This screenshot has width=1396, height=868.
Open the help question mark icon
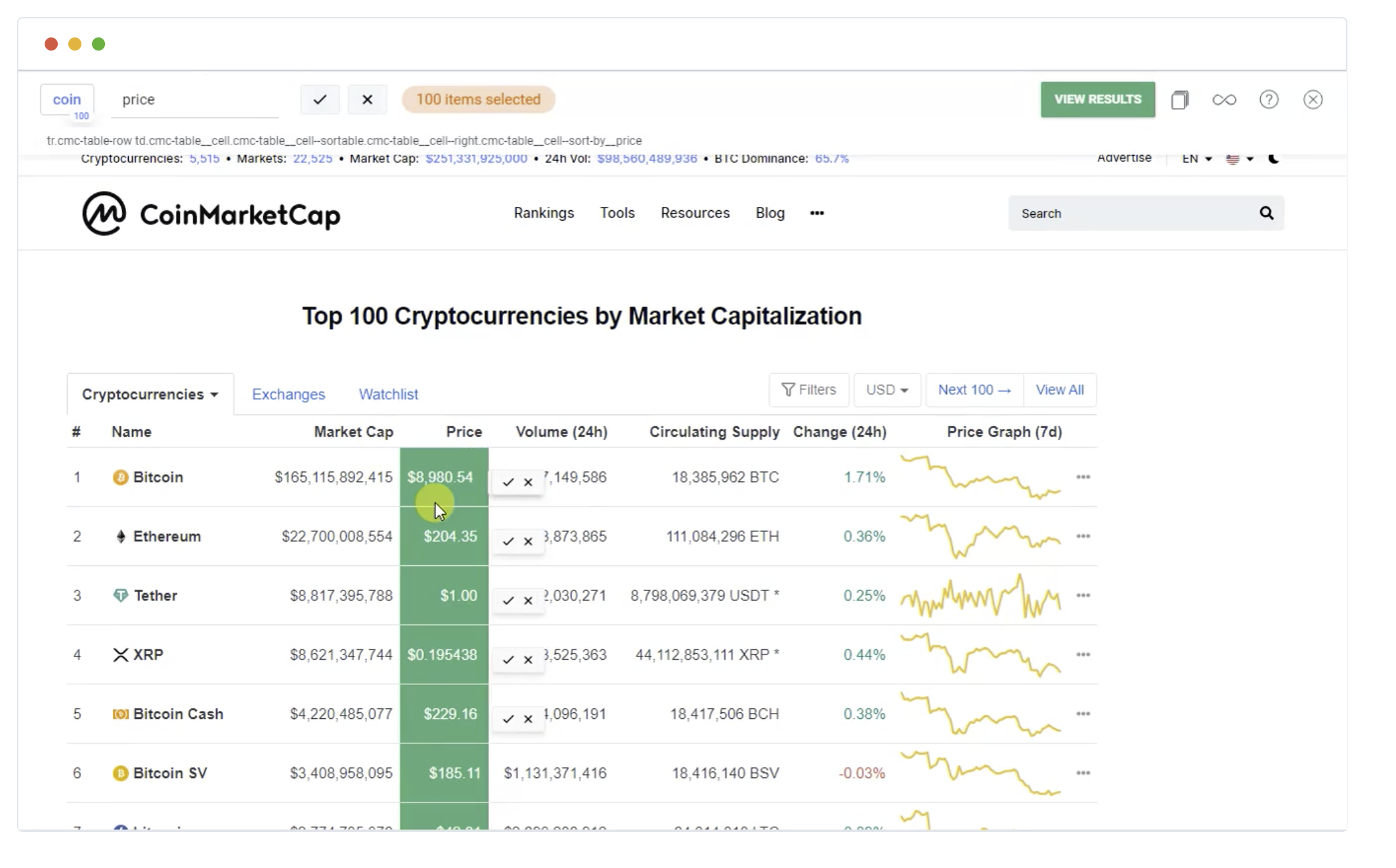(1269, 100)
